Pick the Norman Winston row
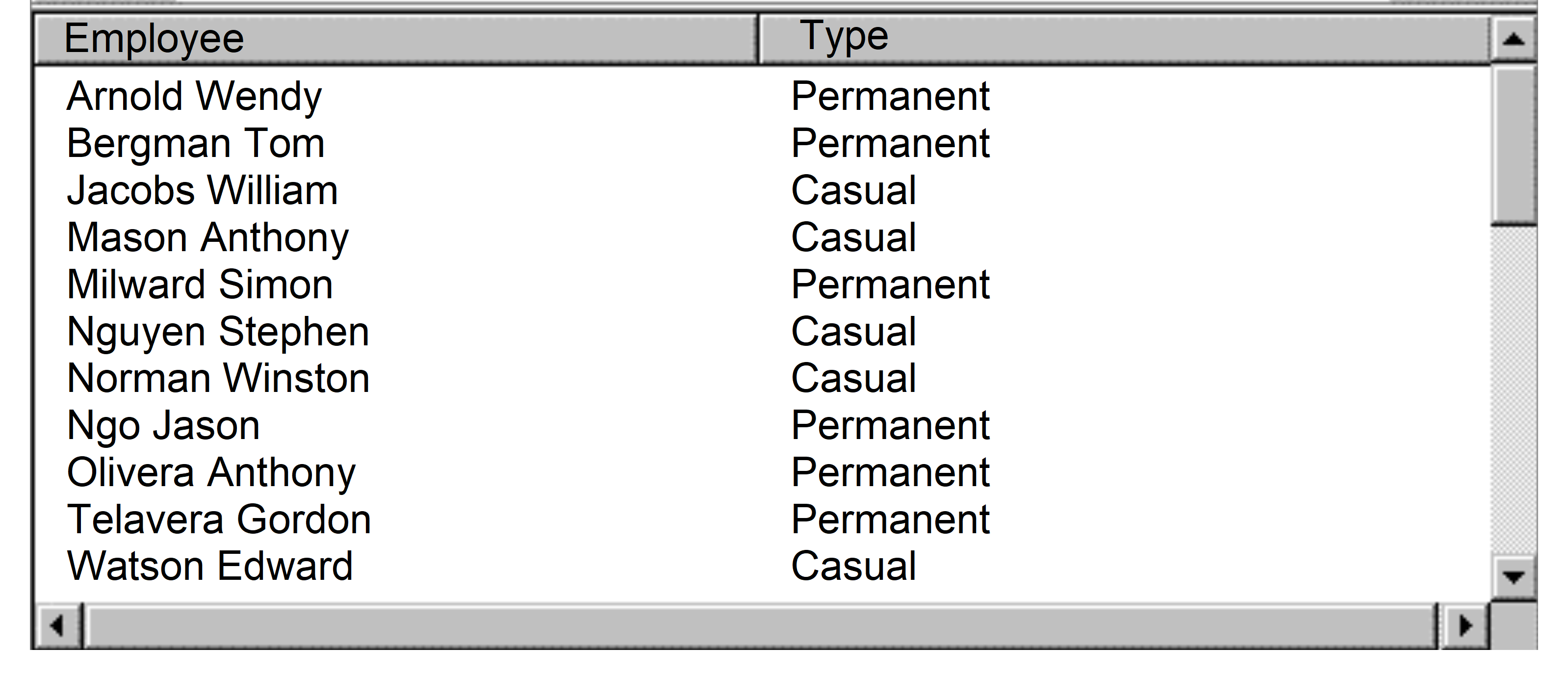Viewport: 1568px width, 674px height. pos(218,378)
